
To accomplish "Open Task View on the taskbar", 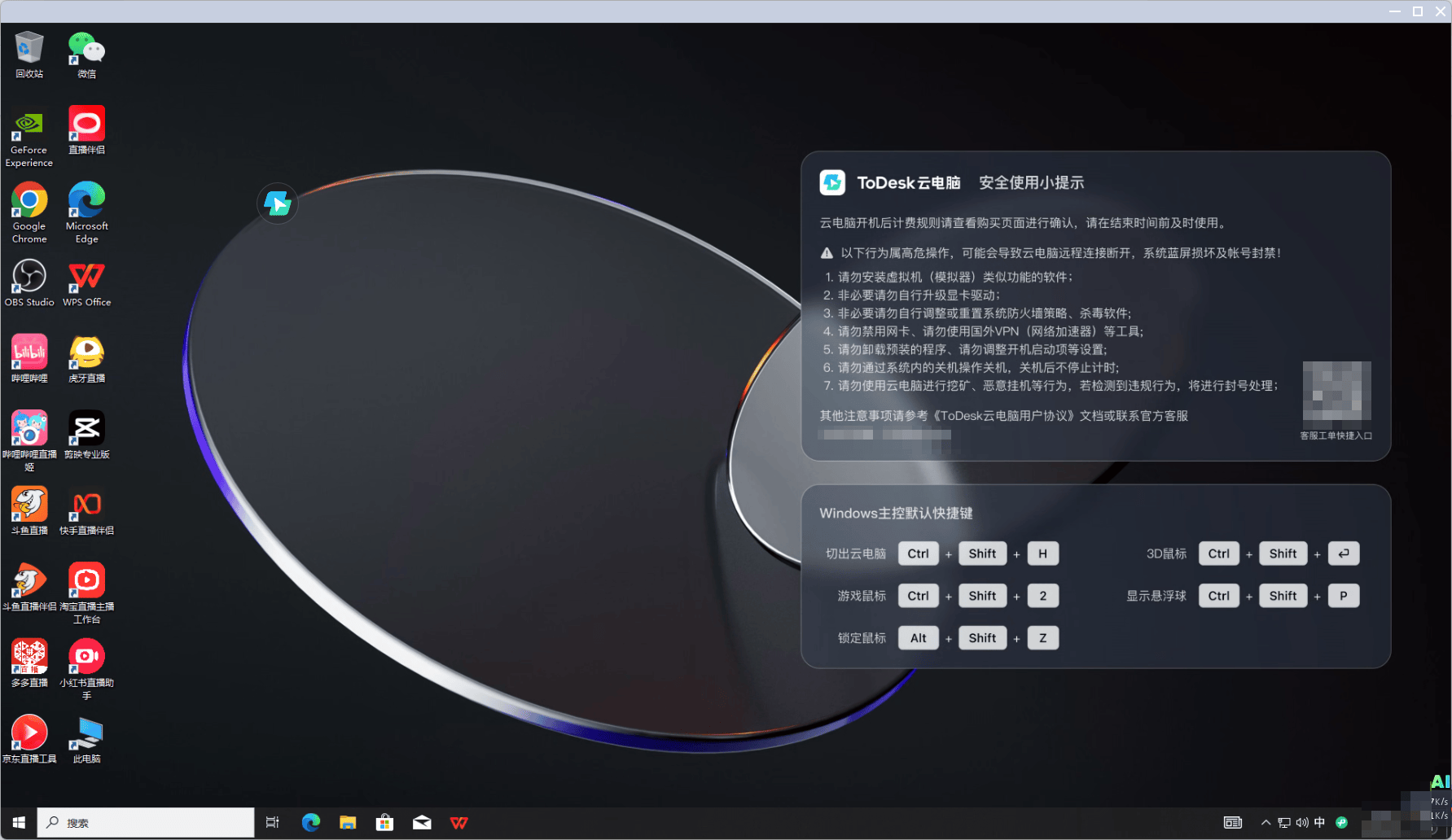I will (273, 823).
